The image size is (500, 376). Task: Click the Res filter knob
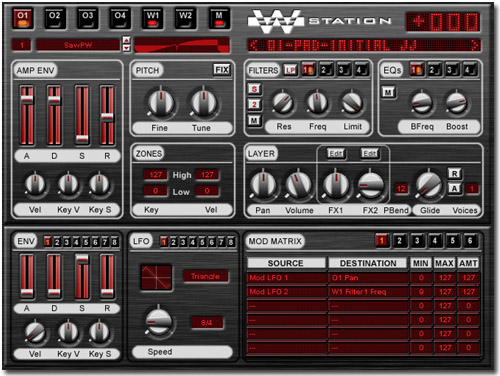283,102
